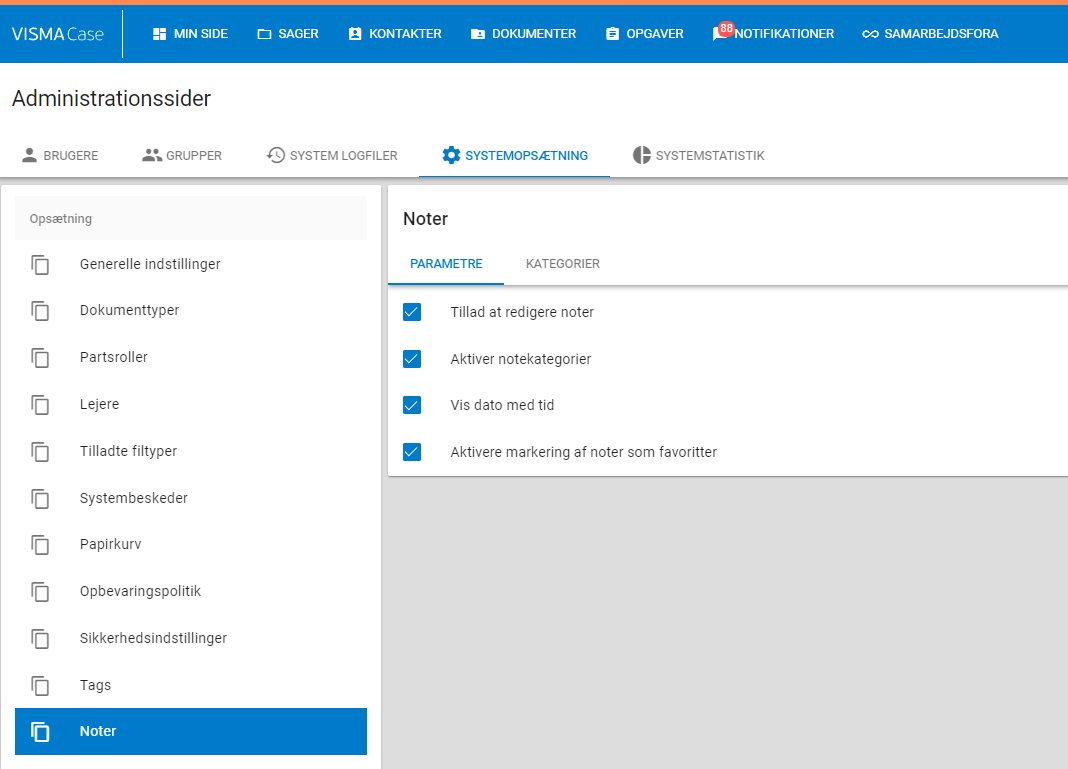
Task: Open Dokumenttyper settings
Action: coord(191,311)
